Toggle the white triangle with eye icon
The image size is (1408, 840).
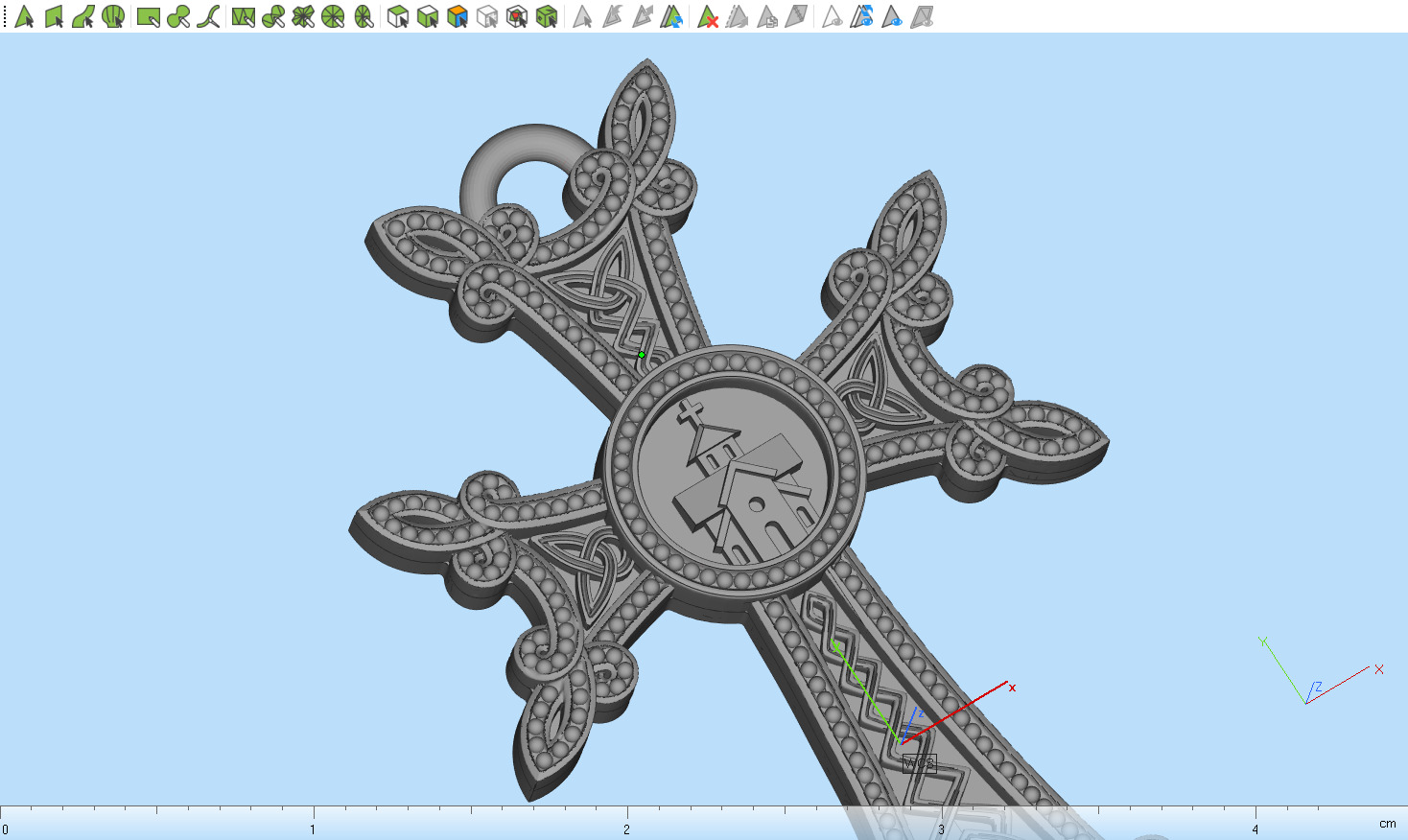pos(832,16)
